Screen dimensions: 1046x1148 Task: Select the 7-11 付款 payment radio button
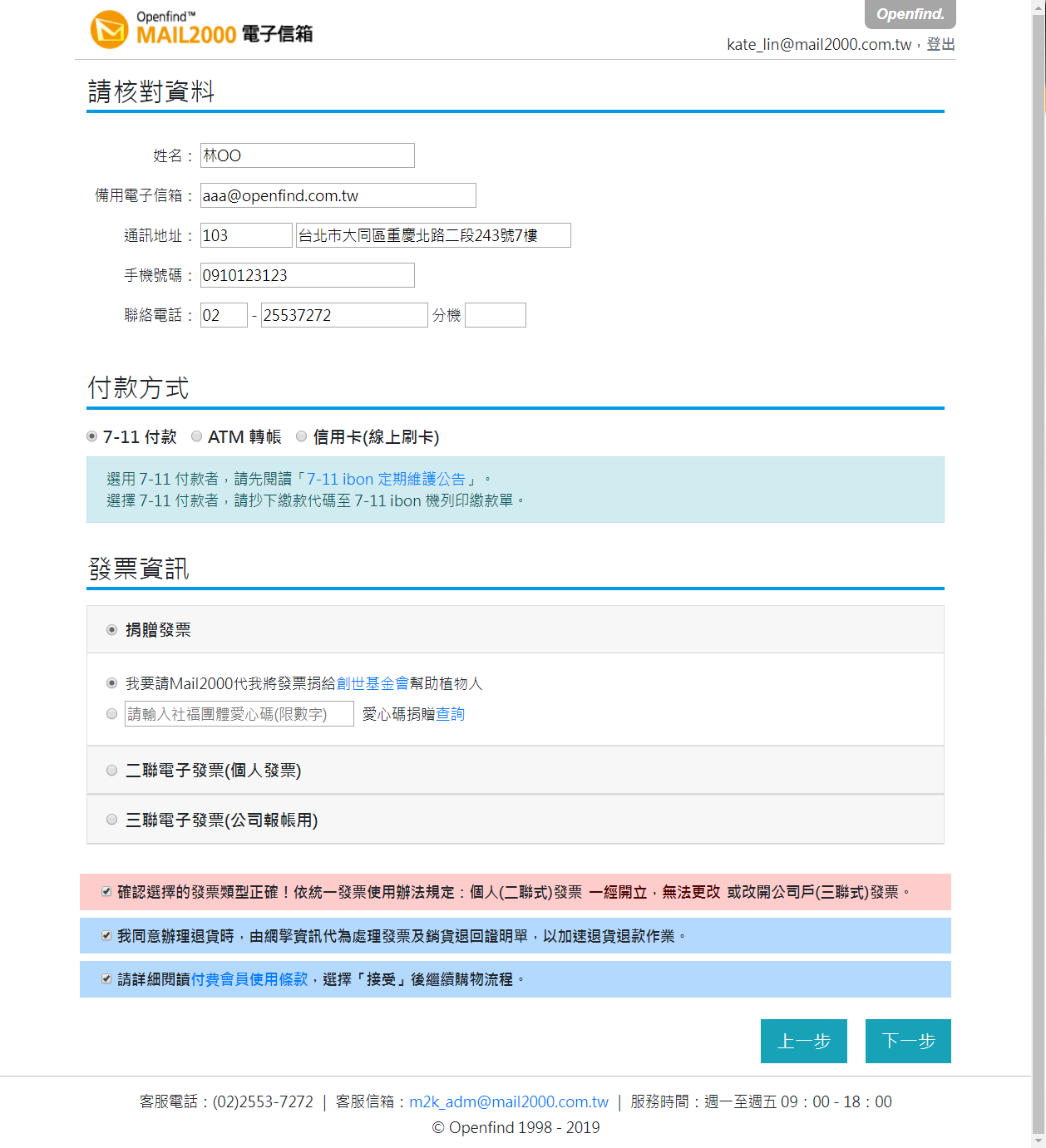point(92,436)
